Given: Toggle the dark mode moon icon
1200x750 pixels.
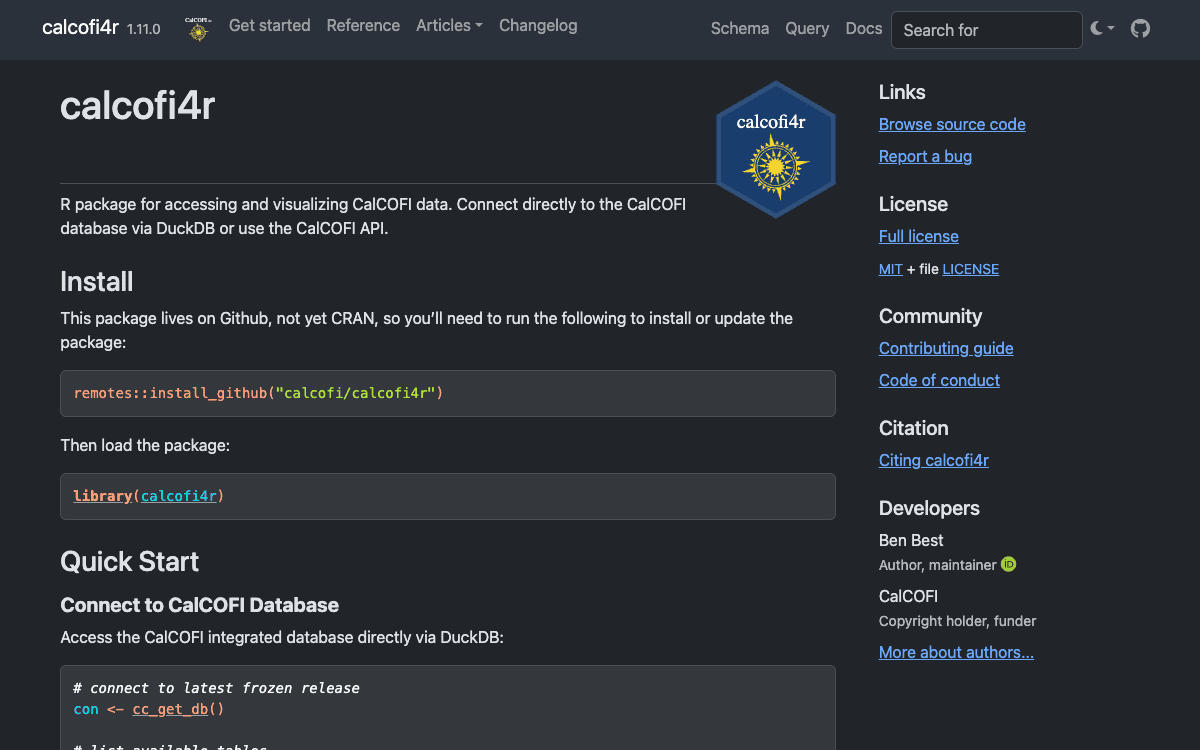Looking at the screenshot, I should [x=1102, y=29].
